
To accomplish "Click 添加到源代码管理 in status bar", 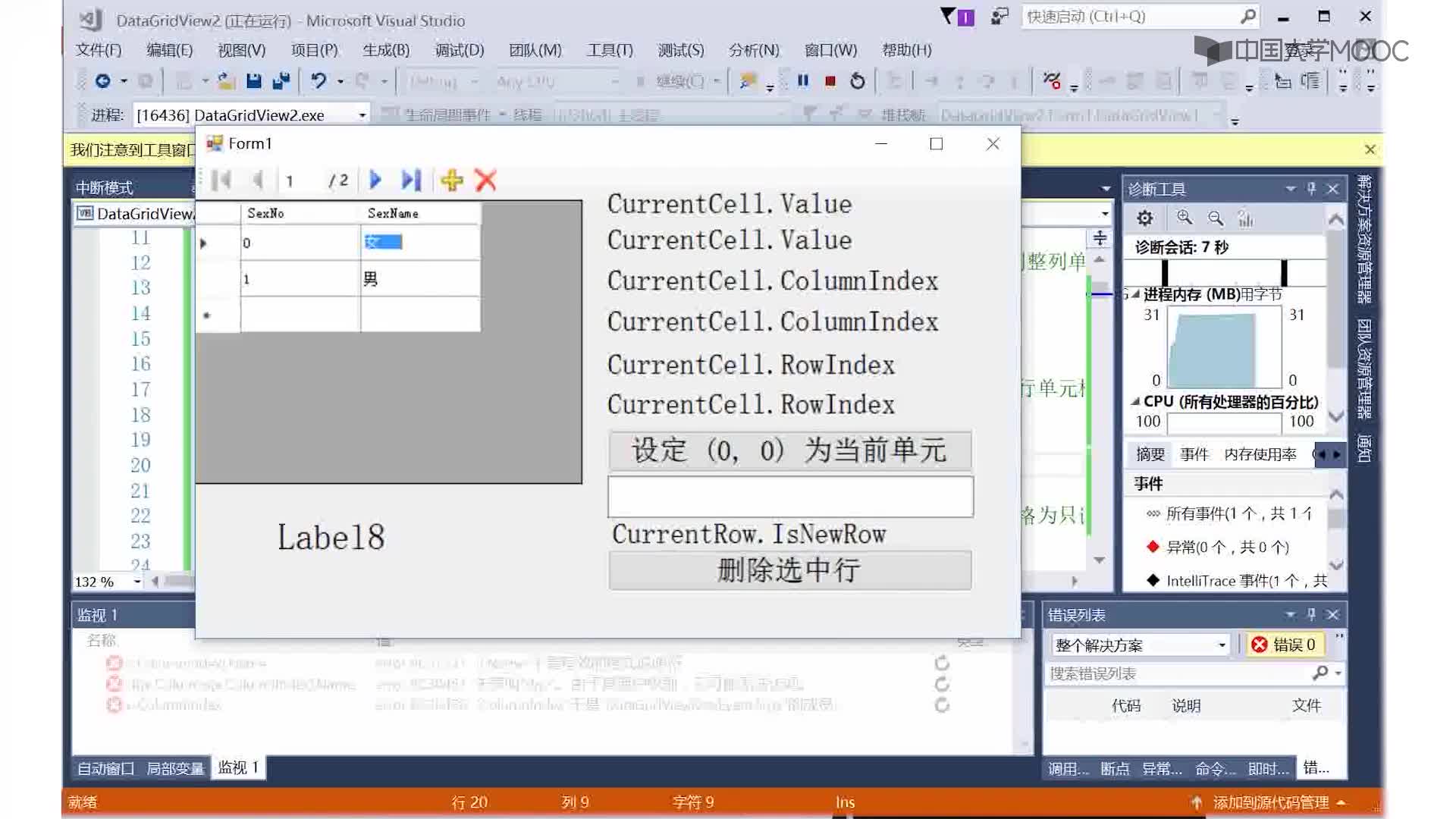I will pos(1271,802).
